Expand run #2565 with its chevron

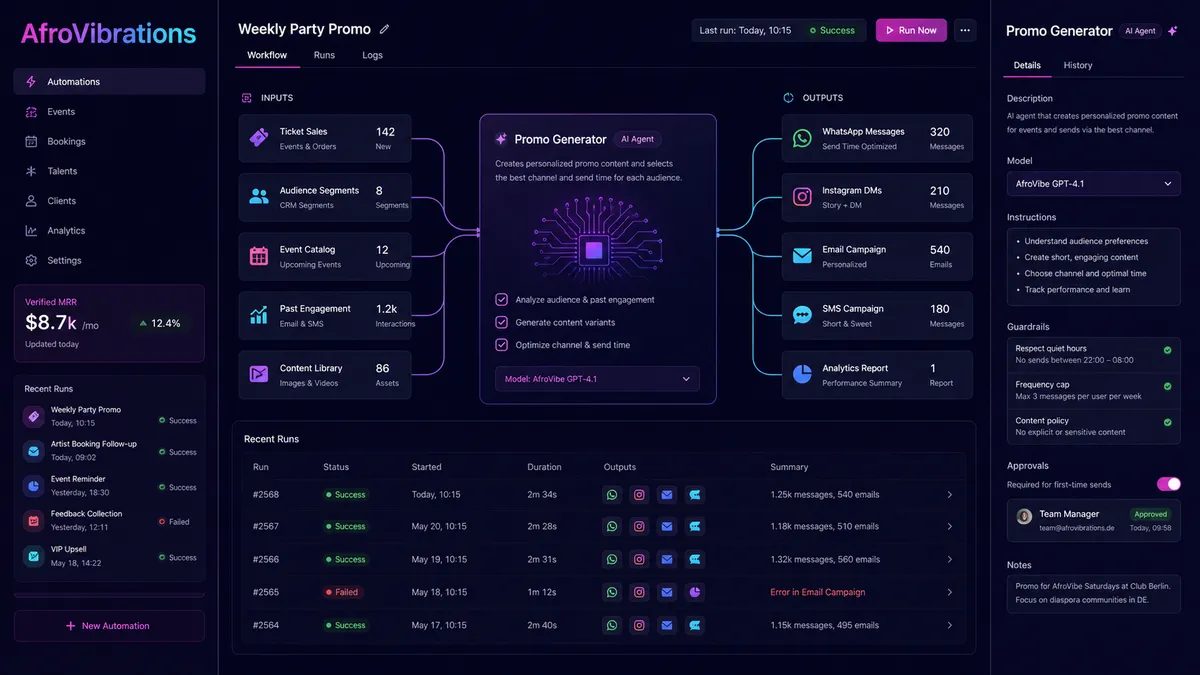click(949, 592)
